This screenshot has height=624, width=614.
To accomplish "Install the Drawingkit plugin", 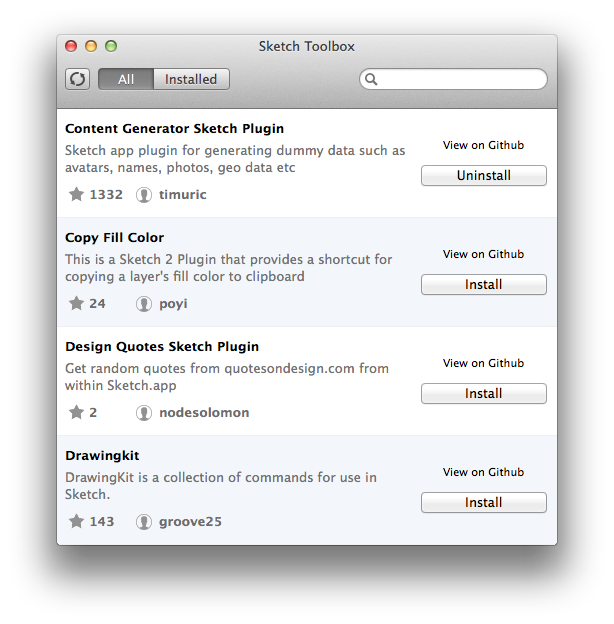I will [484, 503].
